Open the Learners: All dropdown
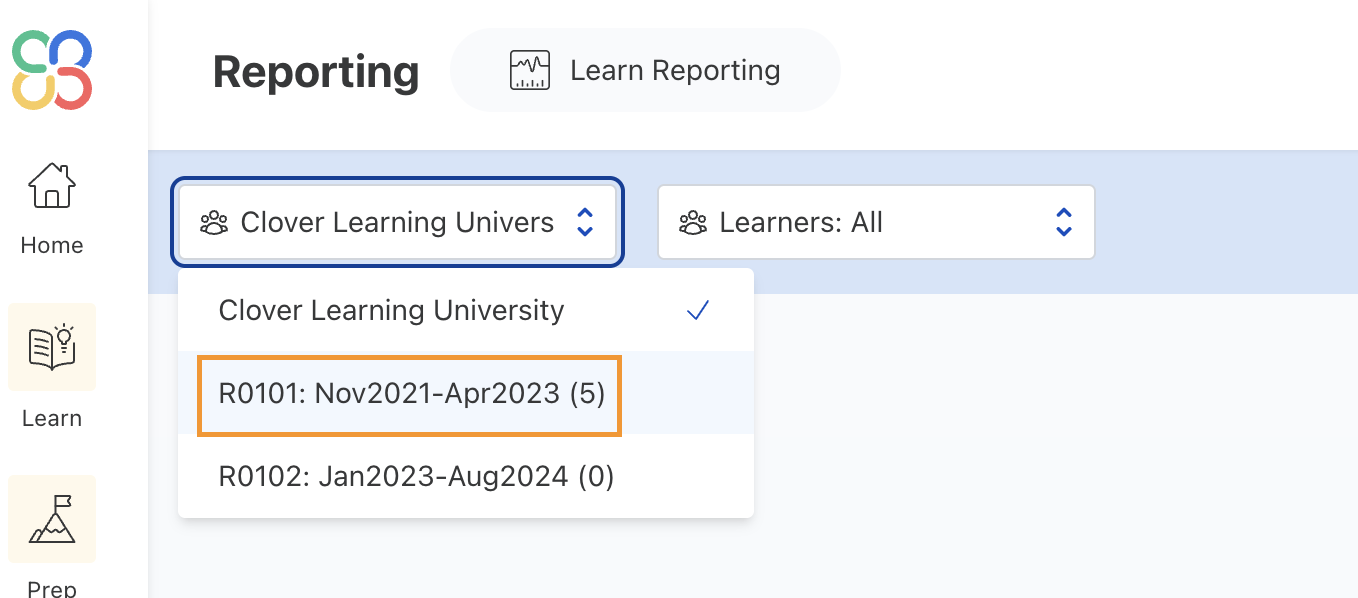This screenshot has width=1358, height=598. coord(876,222)
